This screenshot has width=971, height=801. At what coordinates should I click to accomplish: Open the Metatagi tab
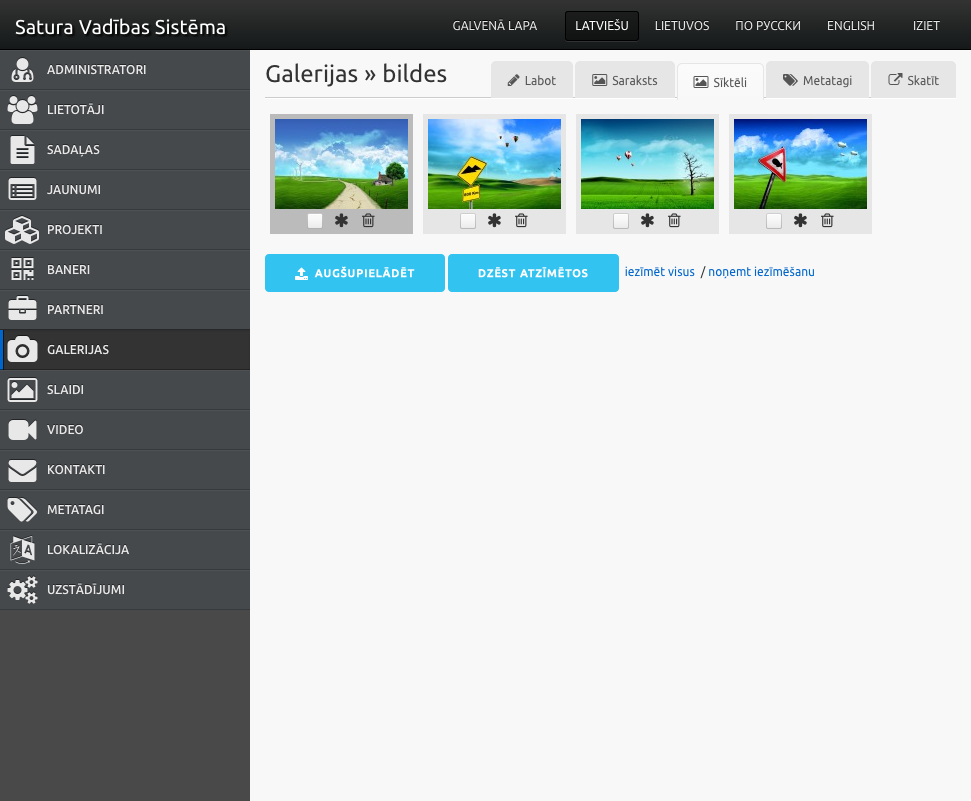click(817, 80)
